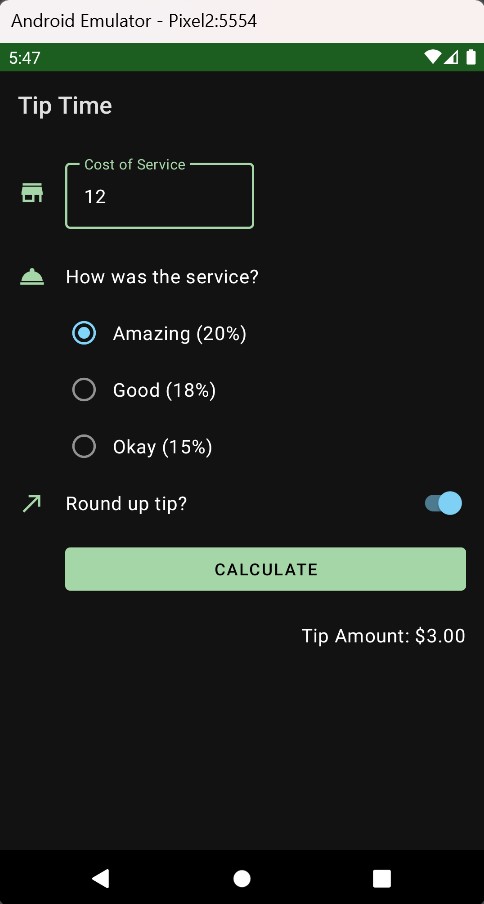484x904 pixels.
Task: Tap the Calculate button
Action: [x=265, y=569]
